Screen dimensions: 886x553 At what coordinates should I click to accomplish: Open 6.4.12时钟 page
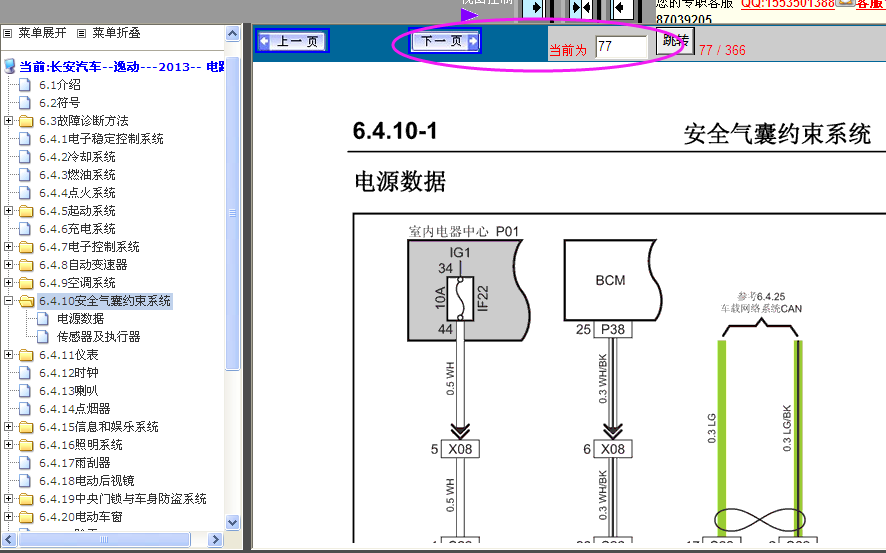click(69, 373)
